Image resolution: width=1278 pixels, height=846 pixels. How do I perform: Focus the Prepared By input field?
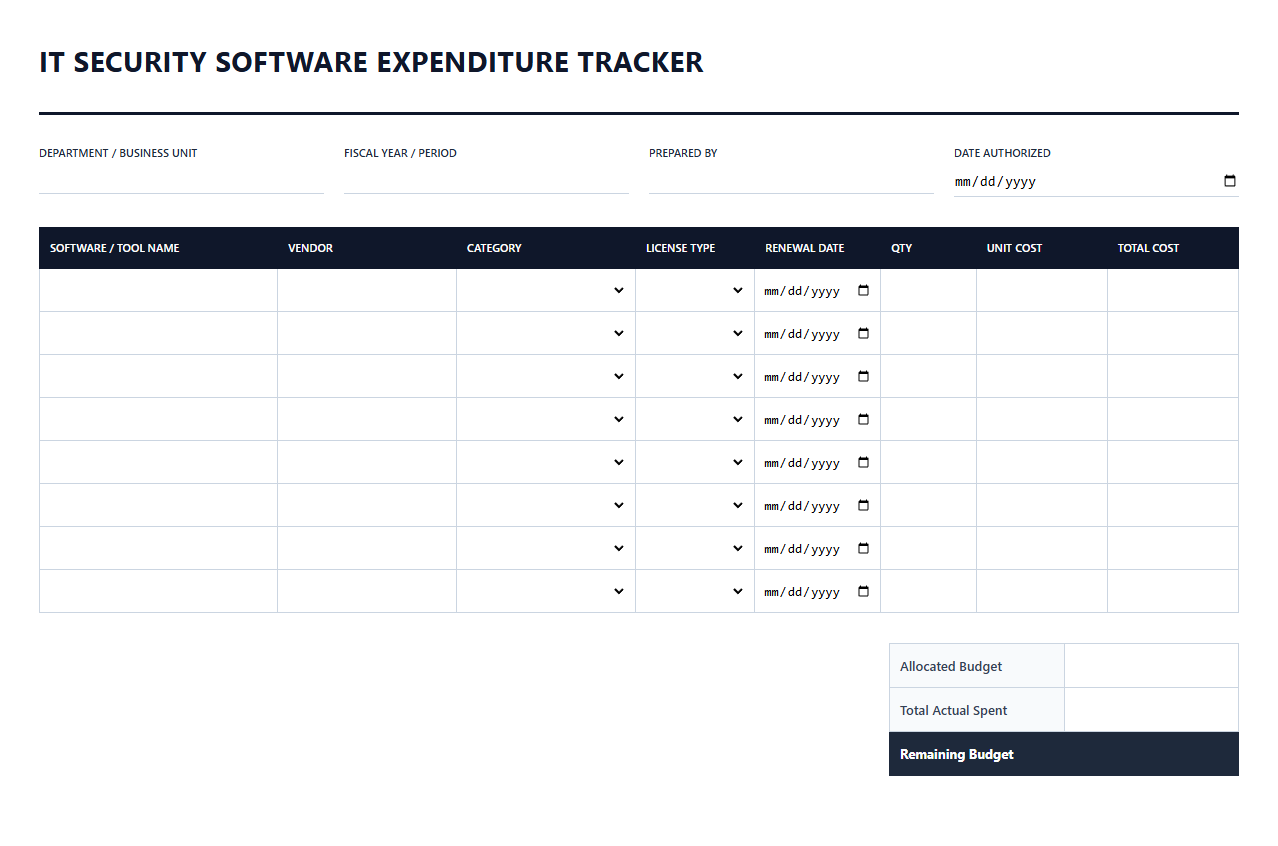click(x=791, y=180)
